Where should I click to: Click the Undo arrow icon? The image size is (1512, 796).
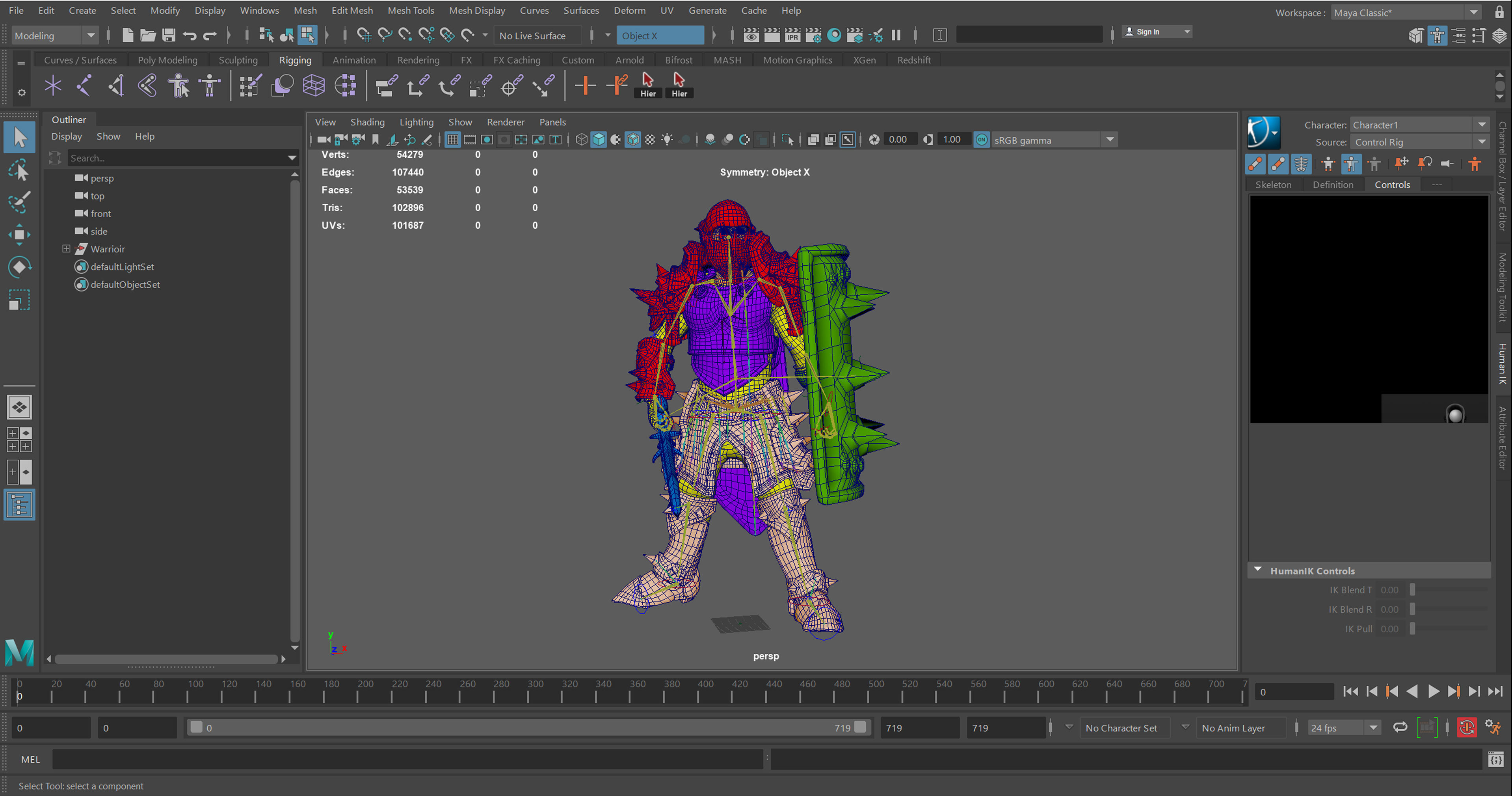point(189,35)
